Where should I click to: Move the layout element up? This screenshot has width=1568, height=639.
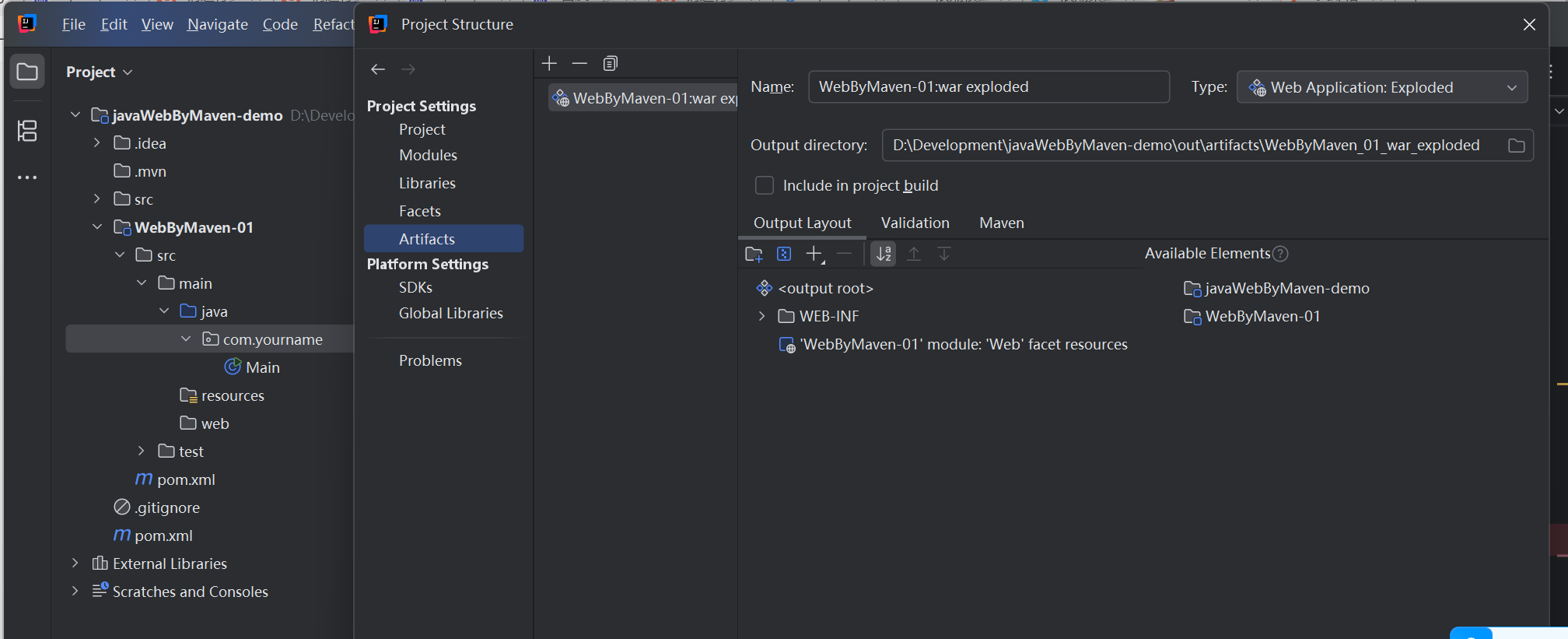click(914, 254)
